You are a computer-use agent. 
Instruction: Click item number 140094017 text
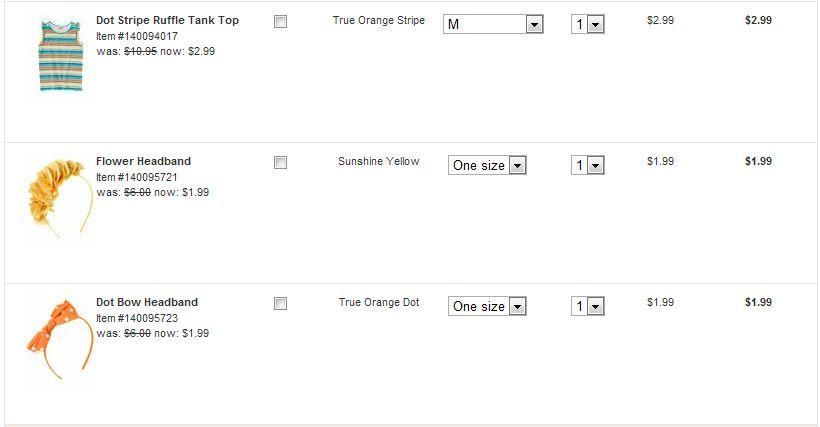pos(137,36)
